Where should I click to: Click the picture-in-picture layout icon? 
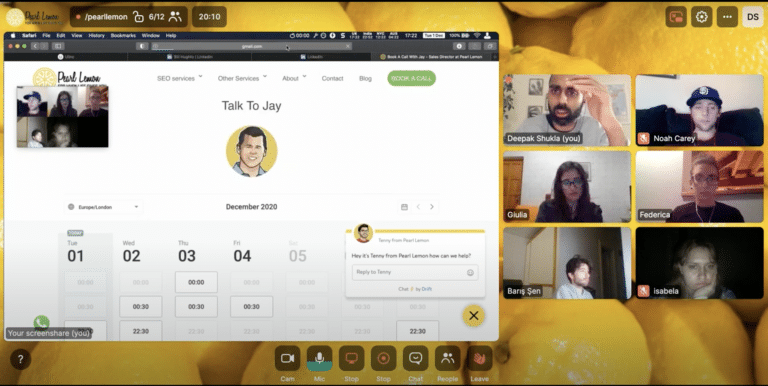pos(676,17)
